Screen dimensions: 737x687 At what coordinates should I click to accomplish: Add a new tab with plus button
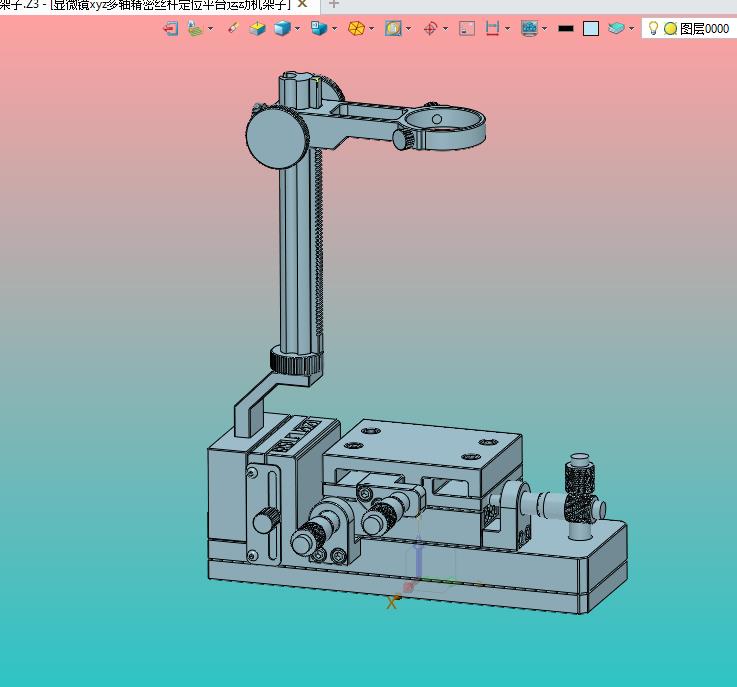(334, 4)
